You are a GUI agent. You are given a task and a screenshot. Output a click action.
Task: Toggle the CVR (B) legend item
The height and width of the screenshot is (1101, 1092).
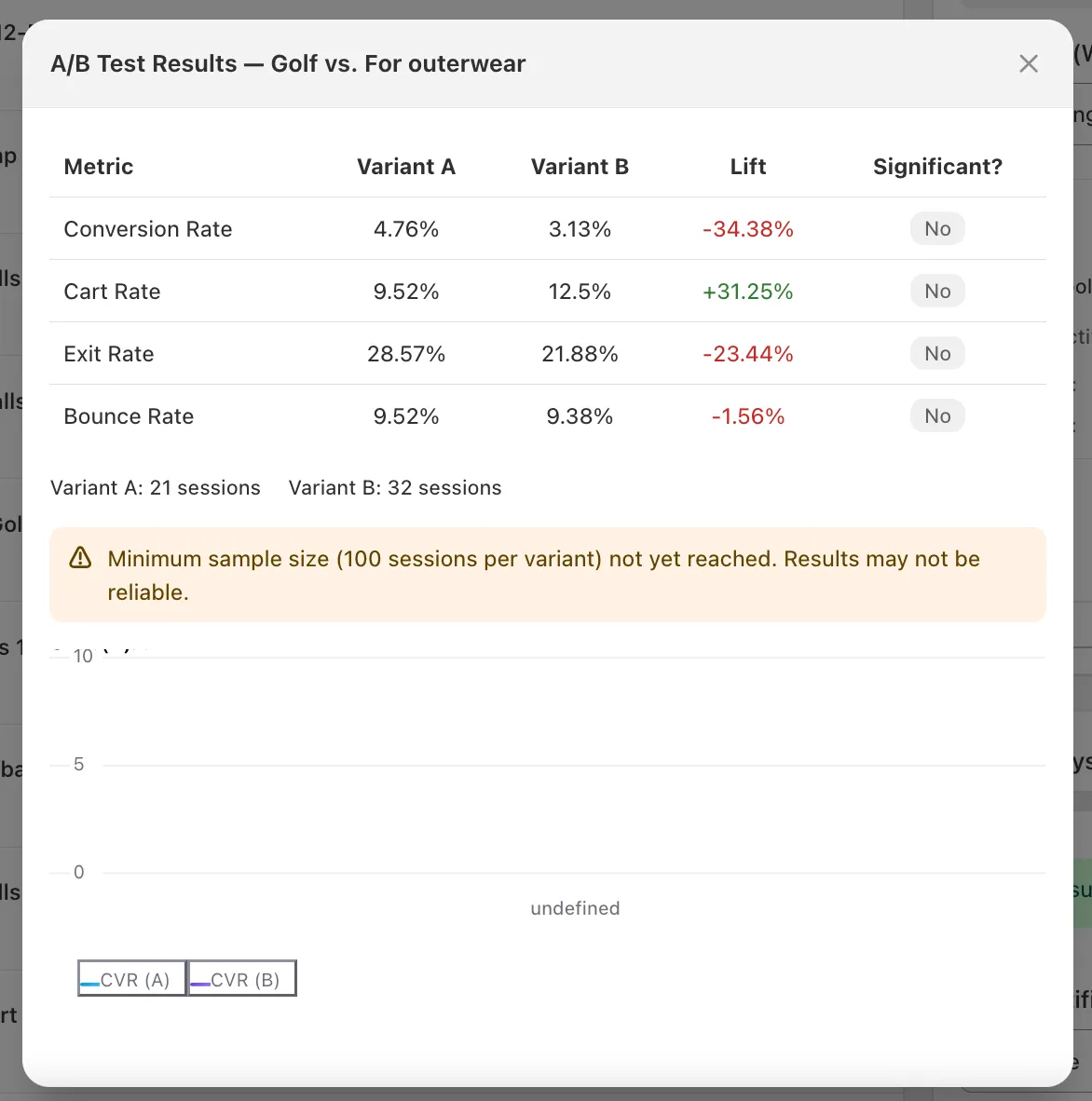[x=240, y=978]
